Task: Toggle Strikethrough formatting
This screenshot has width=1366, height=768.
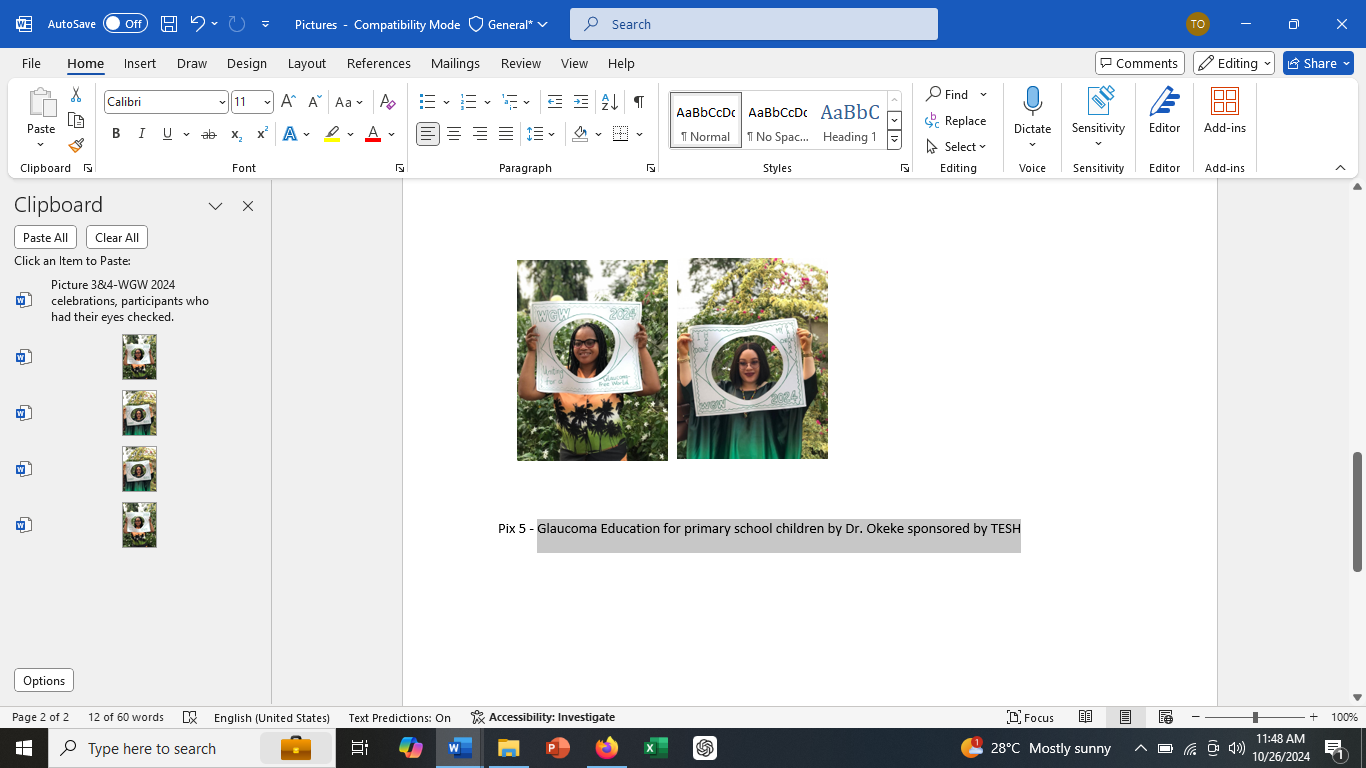Action: point(208,134)
